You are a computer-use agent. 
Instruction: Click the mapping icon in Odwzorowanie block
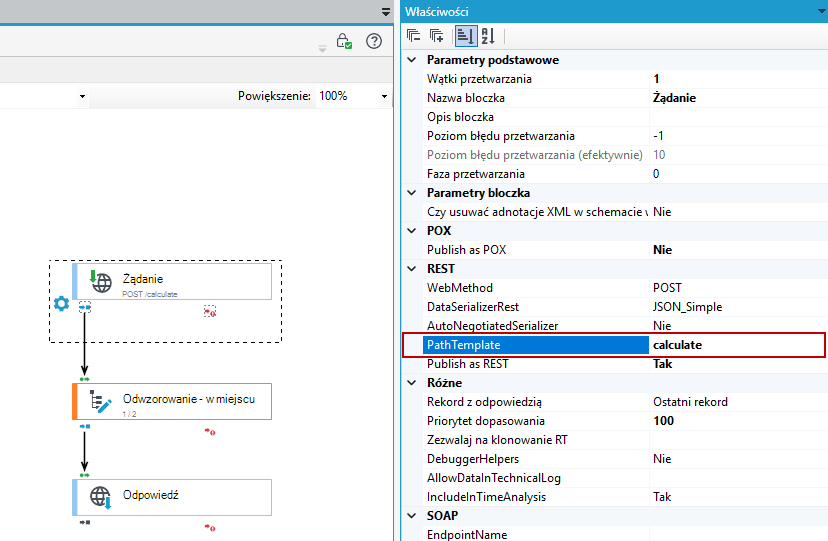coord(100,402)
